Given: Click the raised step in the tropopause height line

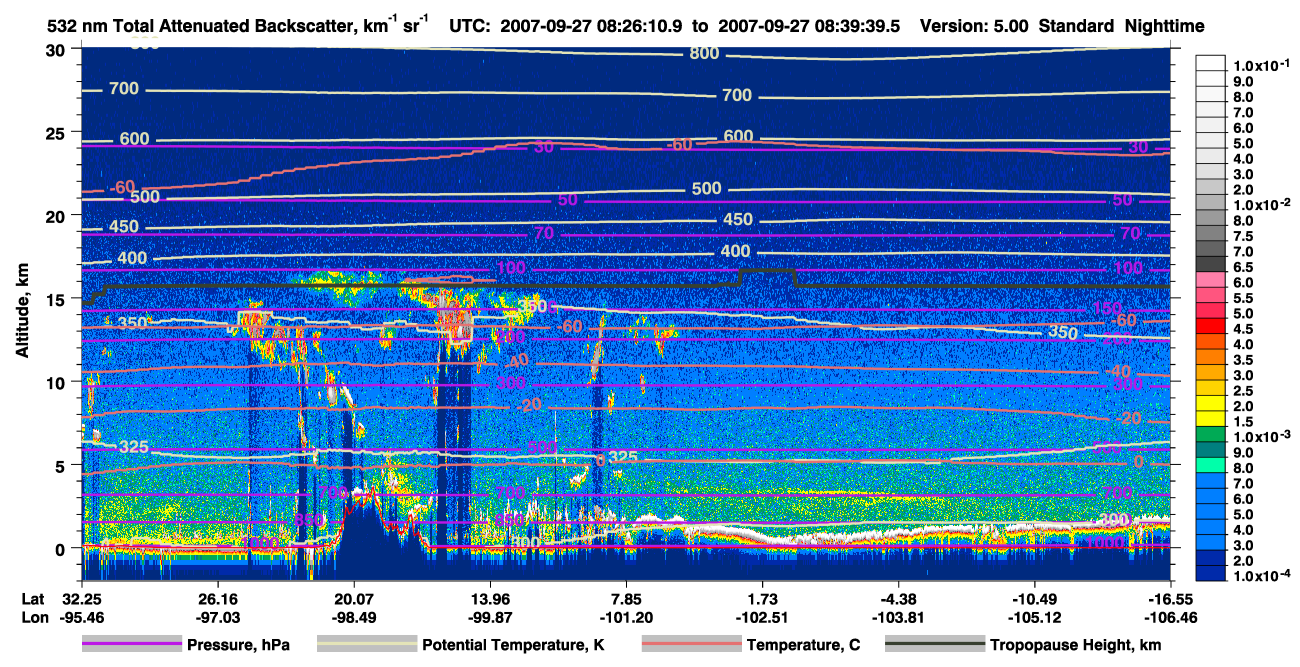Looking at the screenshot, I should point(767,271).
